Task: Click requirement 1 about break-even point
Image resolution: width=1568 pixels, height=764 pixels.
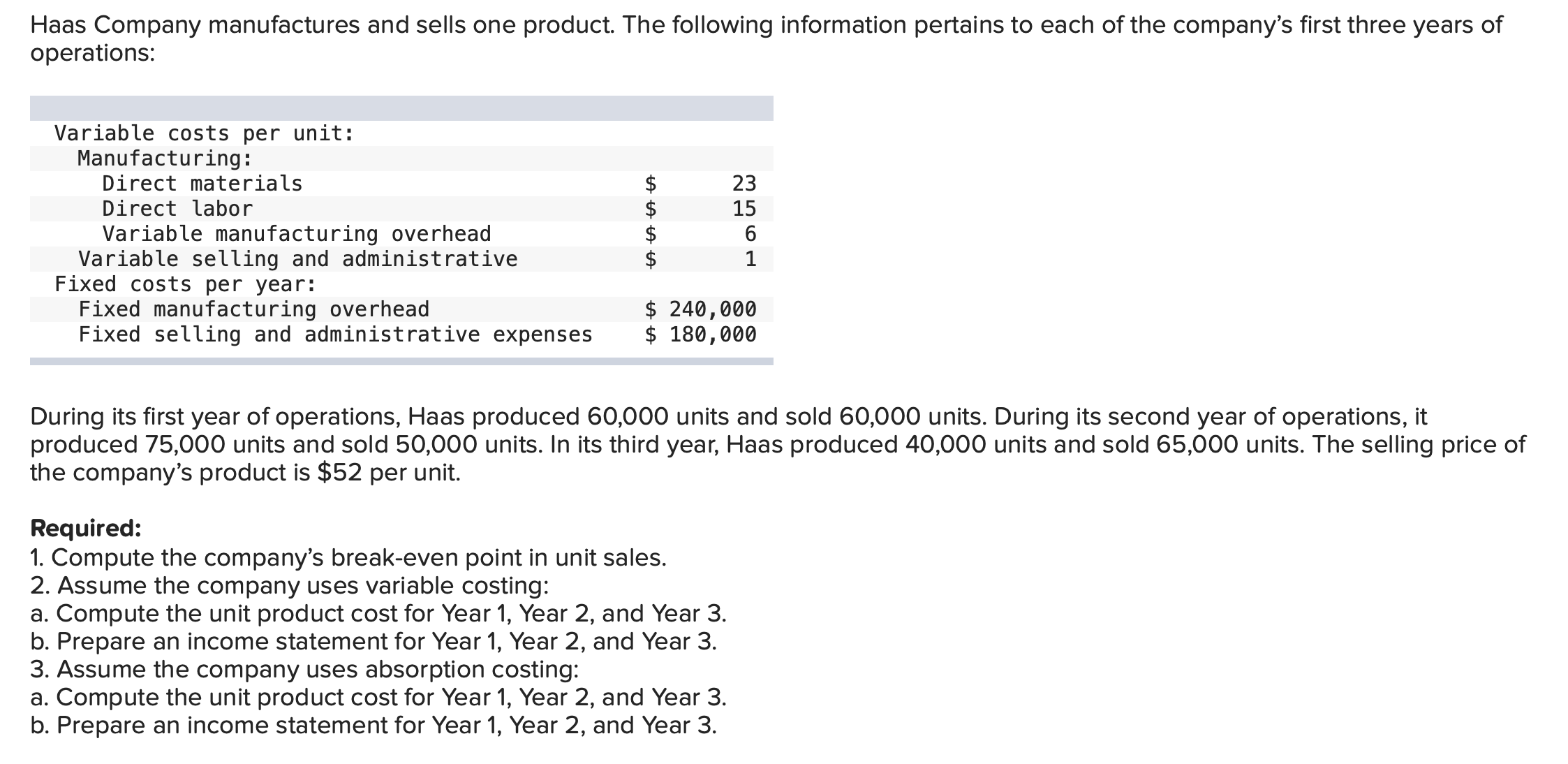Action: (348, 557)
